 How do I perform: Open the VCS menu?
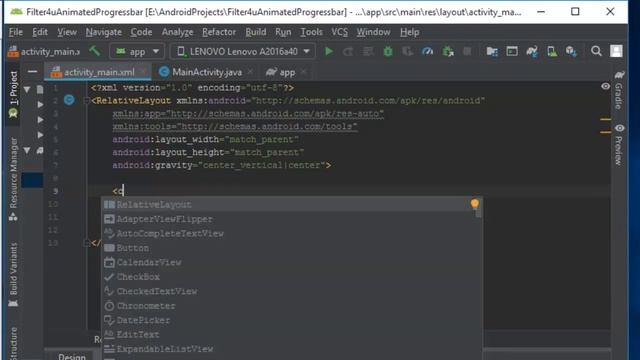coord(340,32)
